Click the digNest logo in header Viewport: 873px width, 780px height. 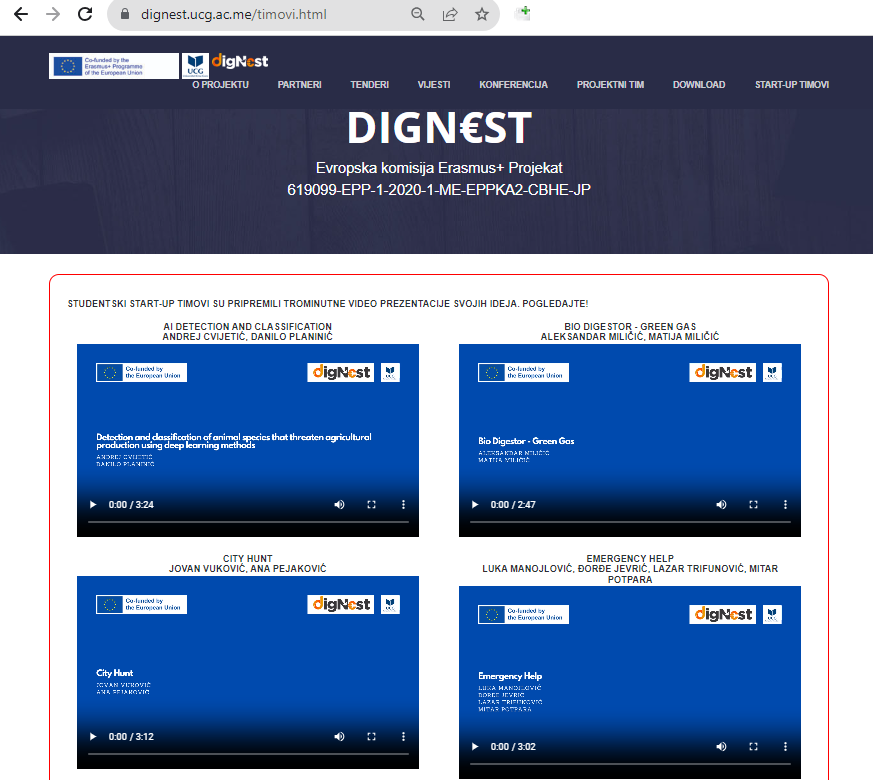(240, 61)
